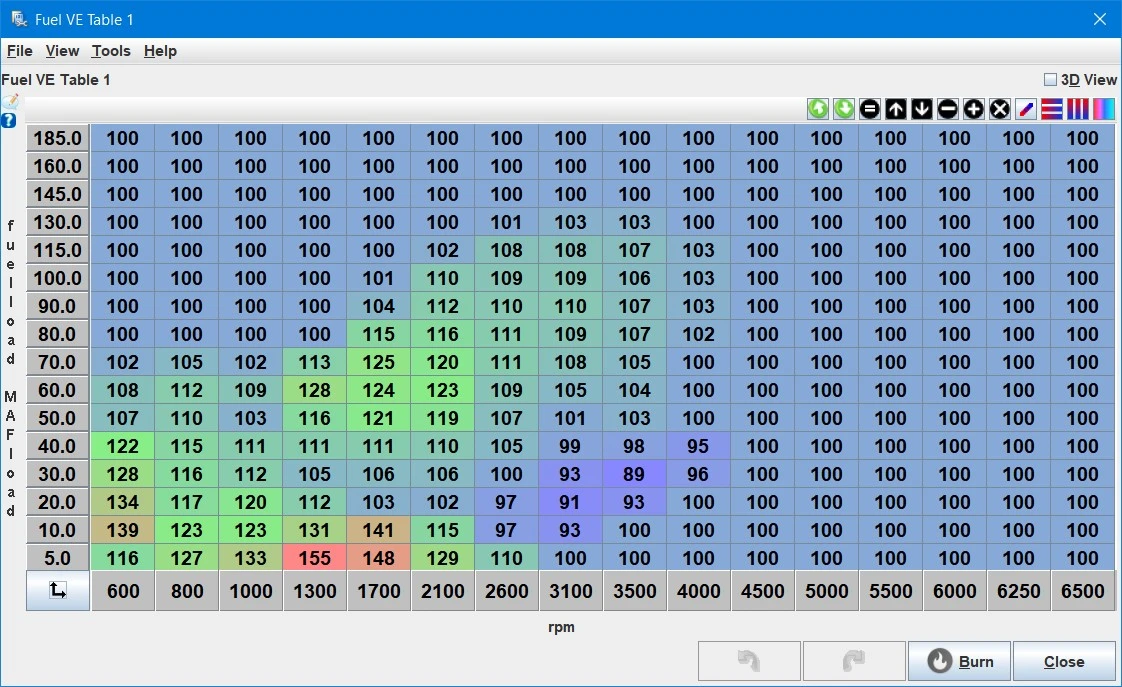Image resolution: width=1122 pixels, height=687 pixels.
Task: Click the black up-arrow increase icon
Action: pyautogui.click(x=896, y=109)
